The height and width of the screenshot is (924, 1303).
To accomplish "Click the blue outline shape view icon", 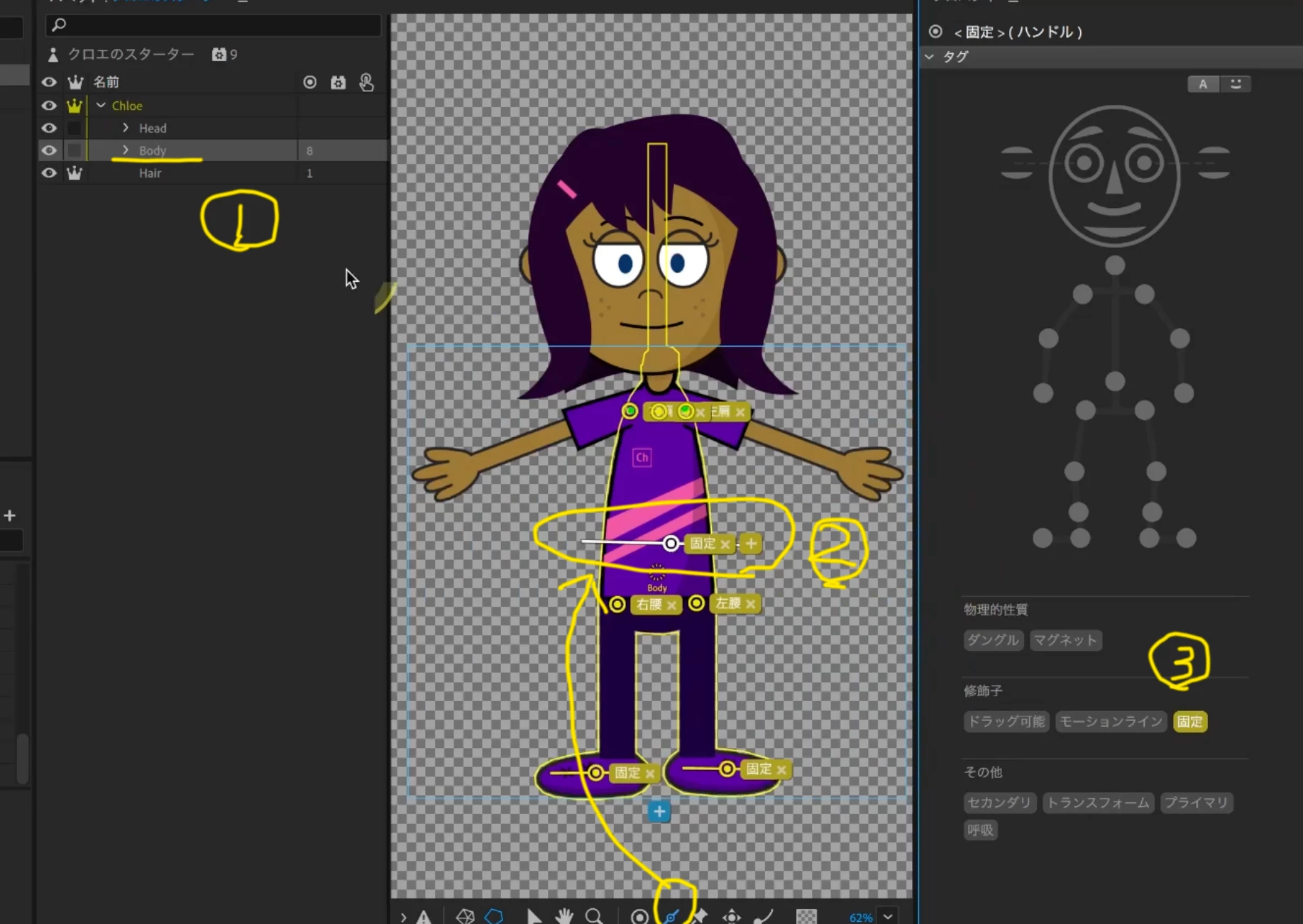I will [494, 916].
